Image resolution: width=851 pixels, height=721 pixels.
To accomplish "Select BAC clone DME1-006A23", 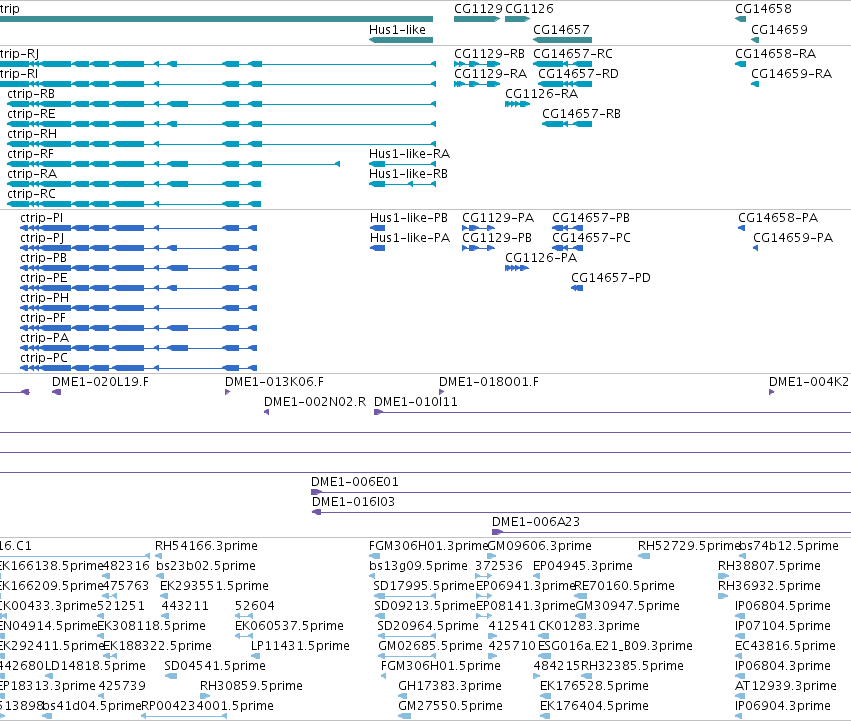I will (x=536, y=522).
